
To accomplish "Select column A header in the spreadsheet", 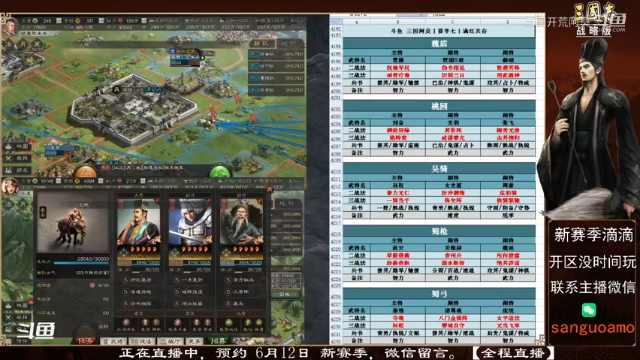I will coord(357,22).
